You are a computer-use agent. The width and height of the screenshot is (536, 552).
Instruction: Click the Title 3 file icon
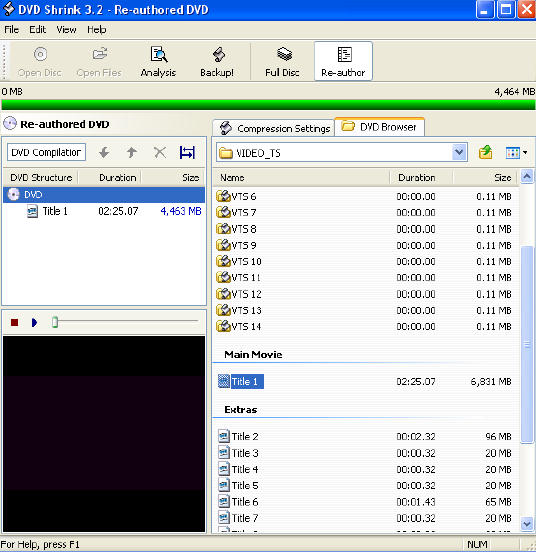tap(224, 453)
